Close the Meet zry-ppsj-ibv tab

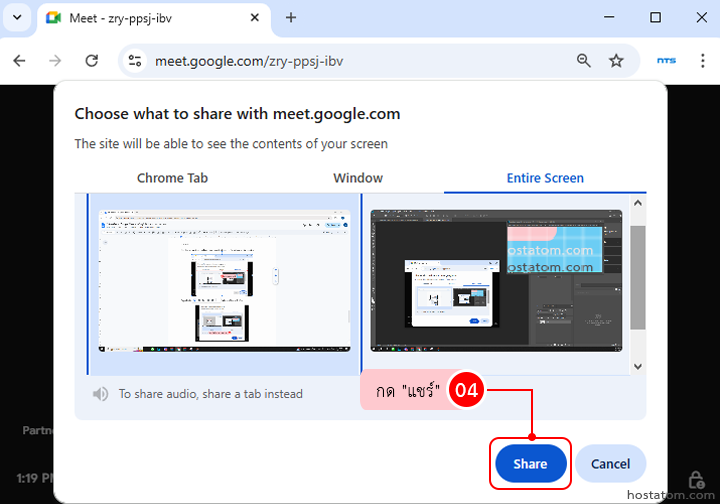click(x=255, y=18)
